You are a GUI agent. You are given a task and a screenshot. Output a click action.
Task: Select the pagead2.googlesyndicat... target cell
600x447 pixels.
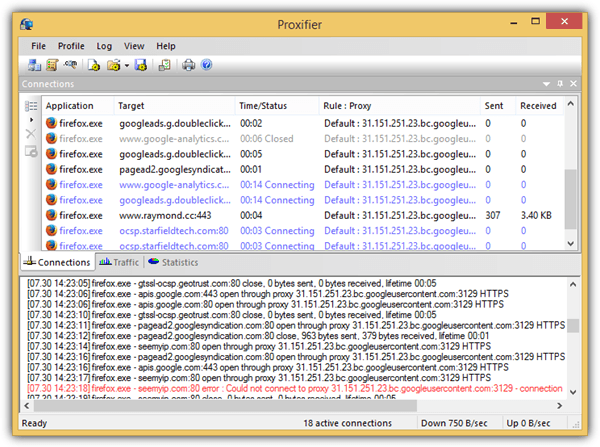click(175, 170)
